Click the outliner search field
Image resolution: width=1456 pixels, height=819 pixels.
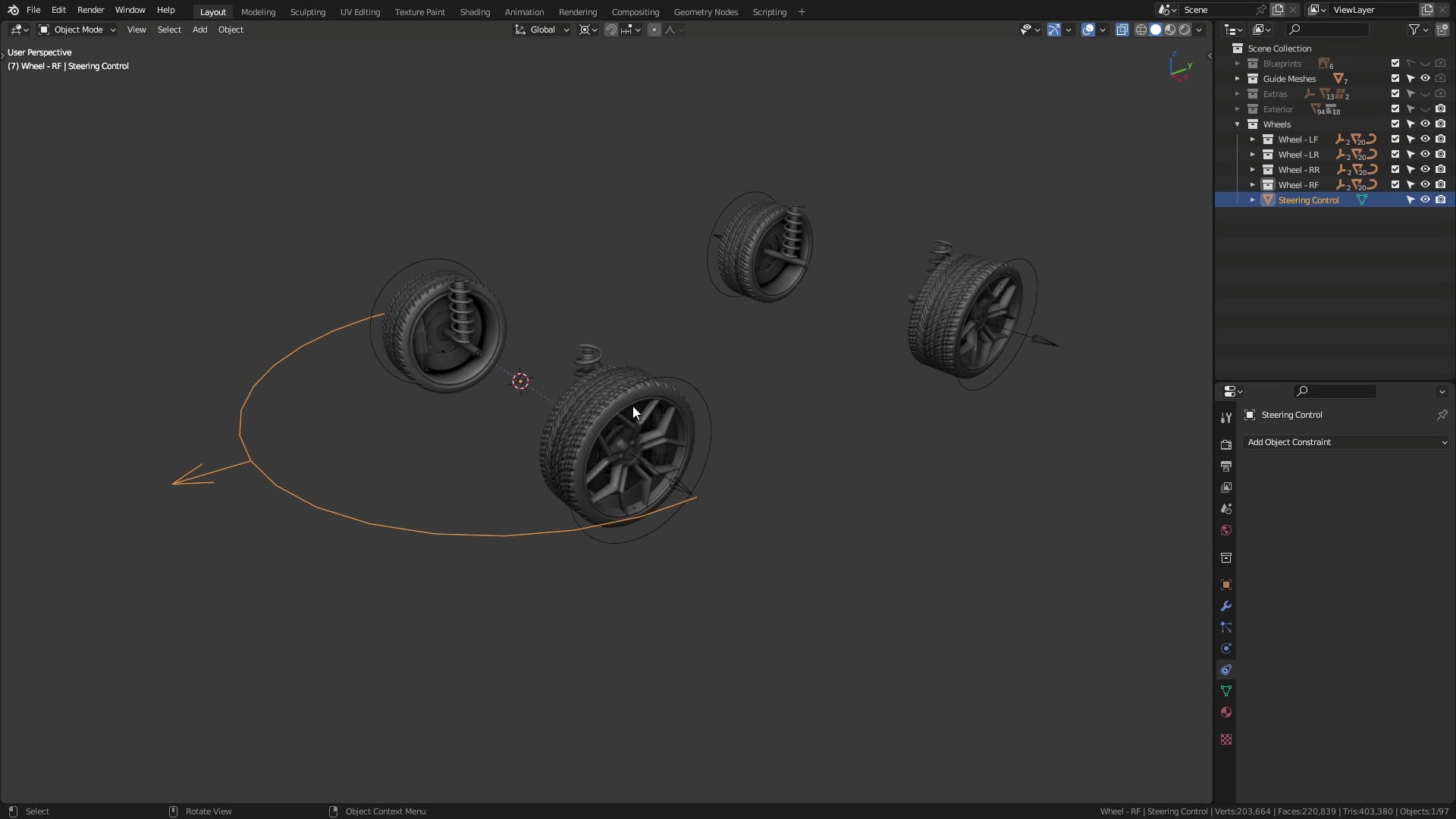pyautogui.click(x=1327, y=30)
